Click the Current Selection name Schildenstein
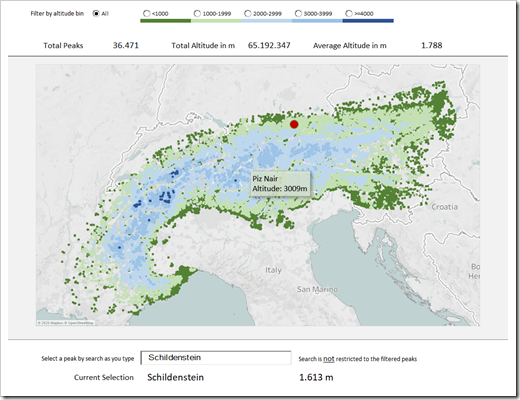Image resolution: width=520 pixels, height=400 pixels. 176,377
